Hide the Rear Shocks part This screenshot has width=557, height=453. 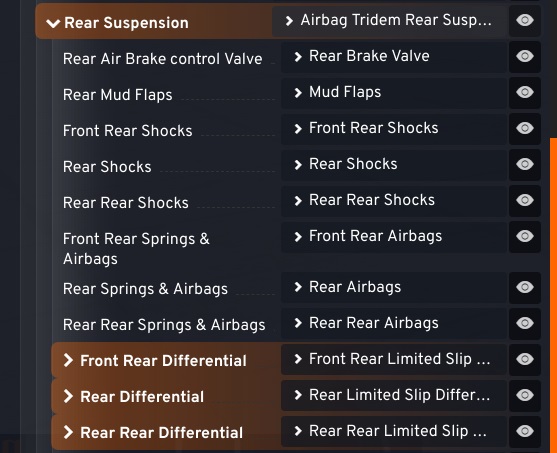pos(525,165)
